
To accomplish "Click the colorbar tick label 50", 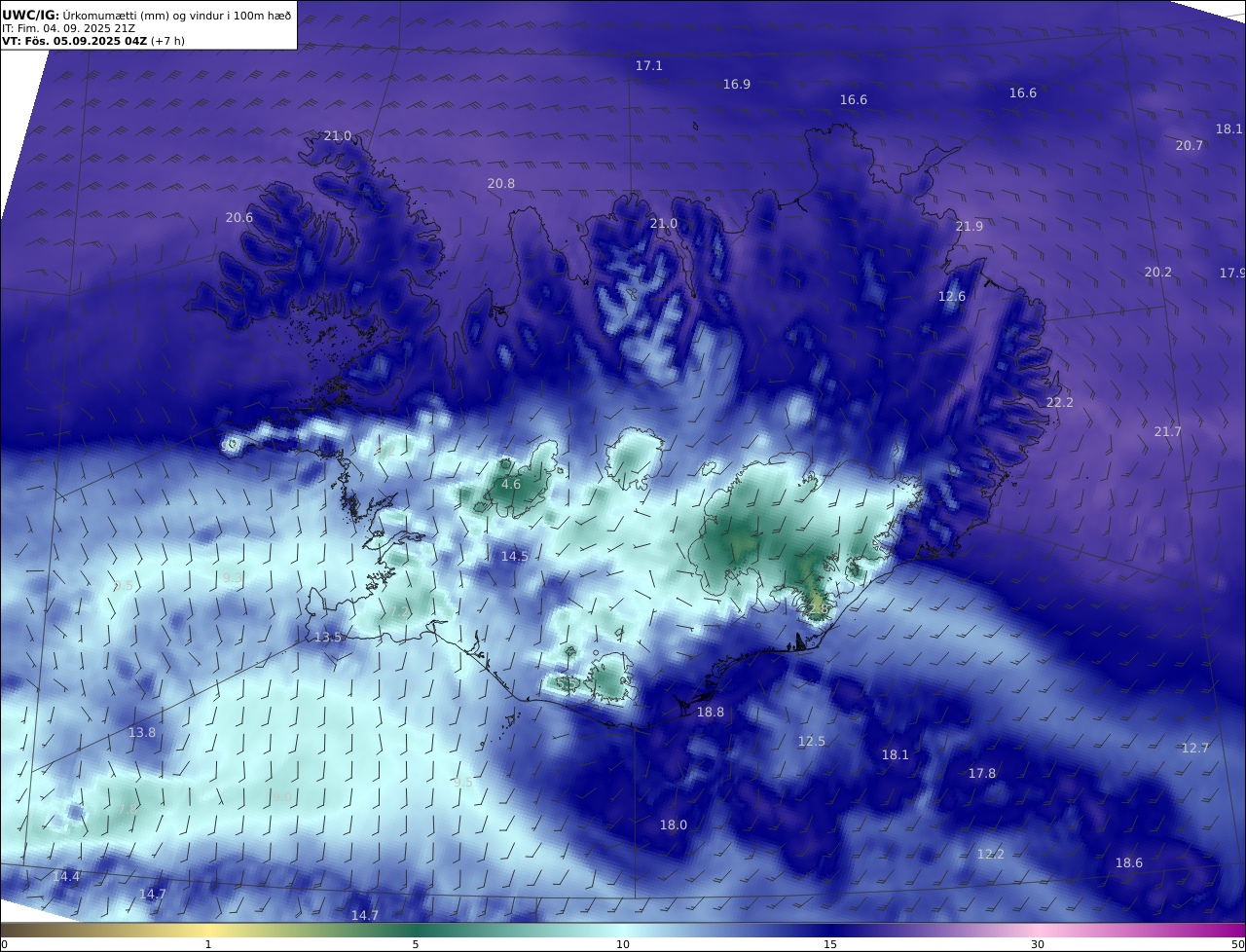I will point(1237,944).
